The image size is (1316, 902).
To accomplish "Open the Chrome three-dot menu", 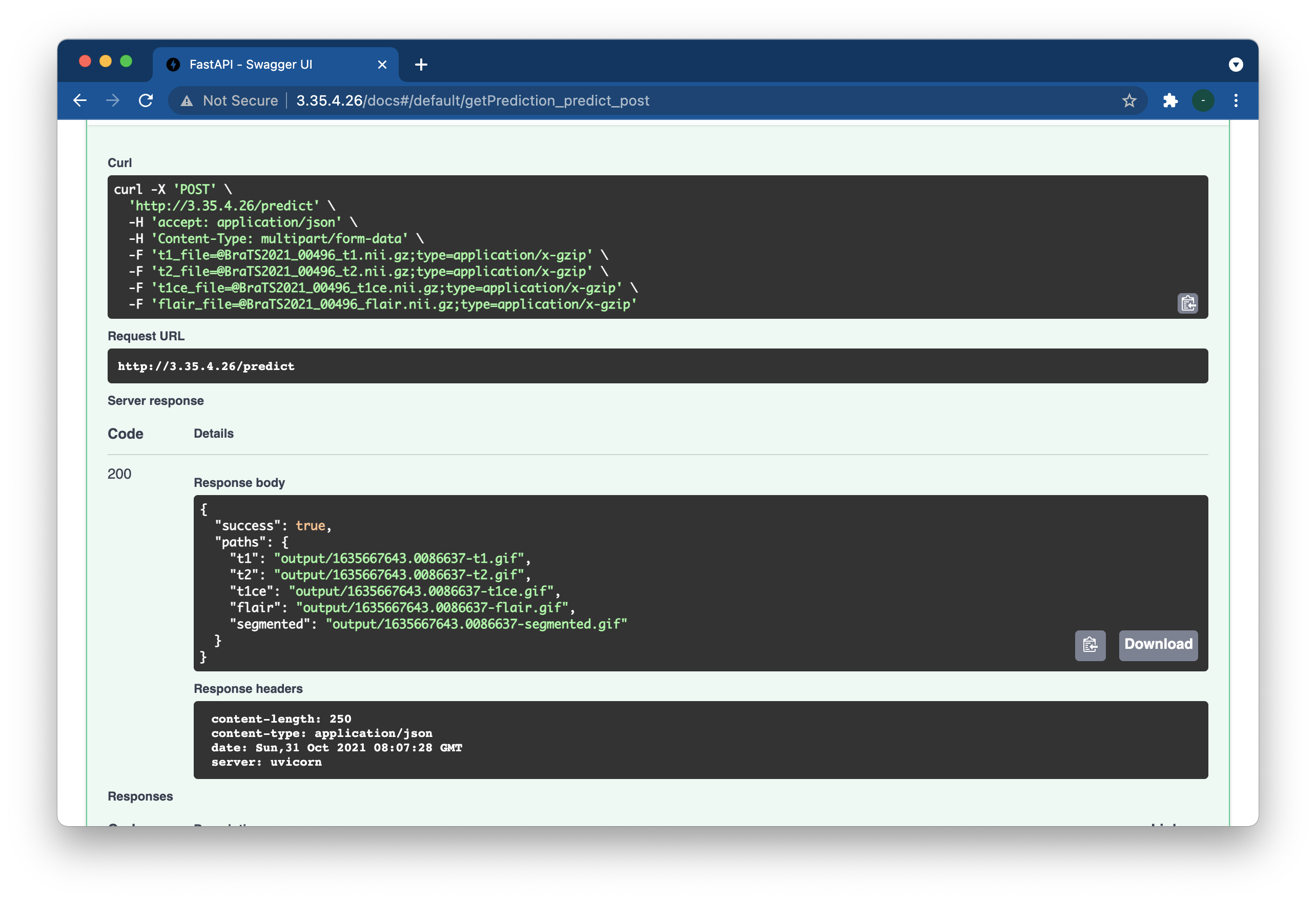I will click(1236, 101).
